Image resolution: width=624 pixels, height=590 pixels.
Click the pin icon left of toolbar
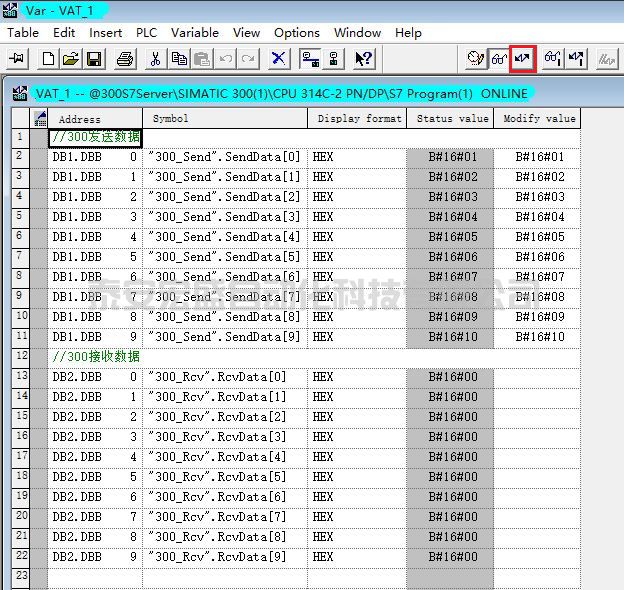coord(17,59)
